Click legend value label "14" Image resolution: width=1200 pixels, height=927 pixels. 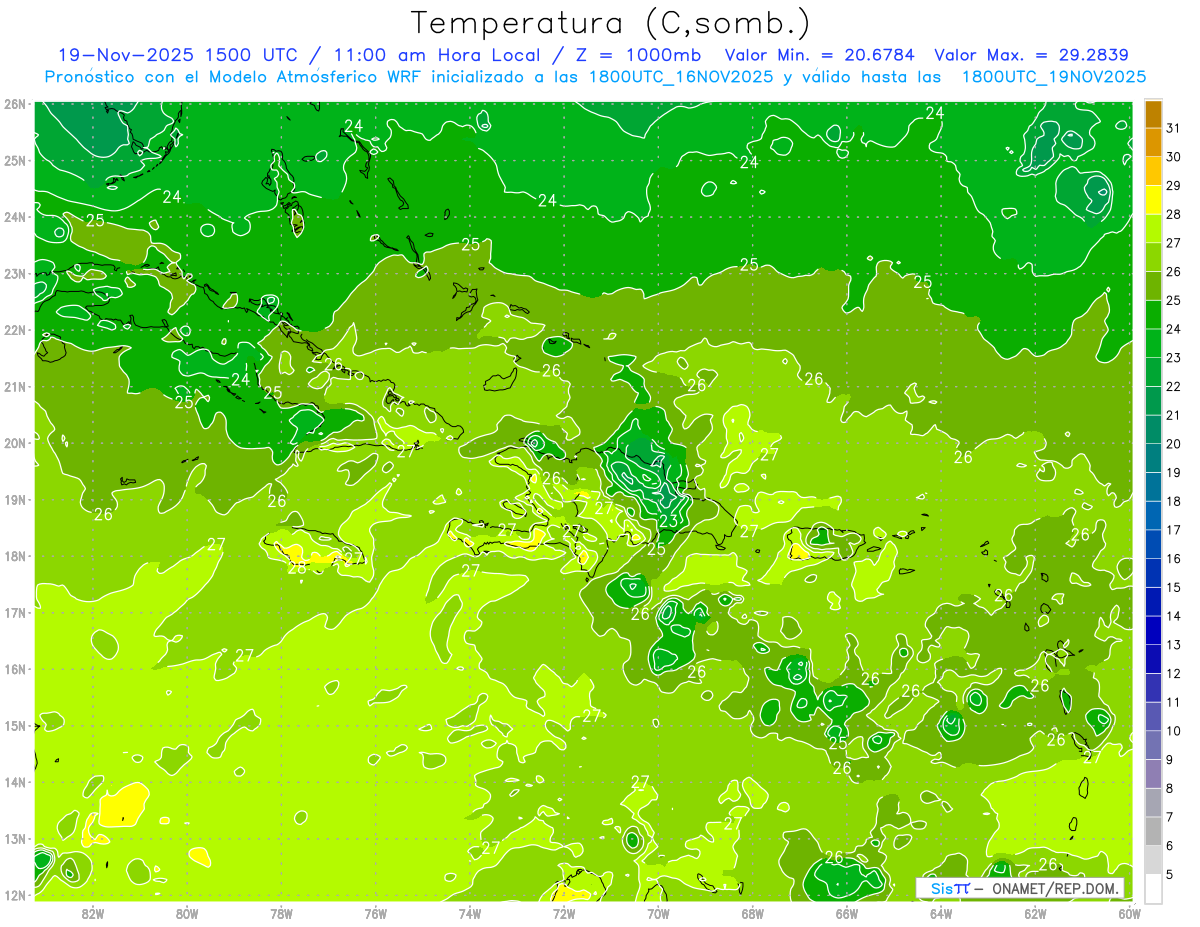click(1173, 615)
